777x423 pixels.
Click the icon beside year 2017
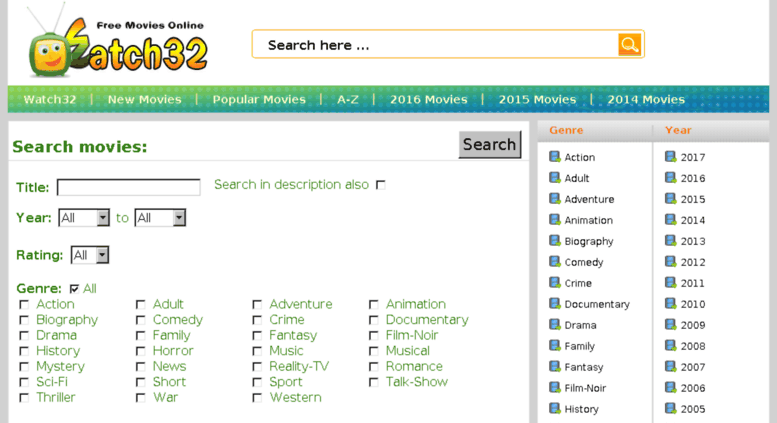671,156
